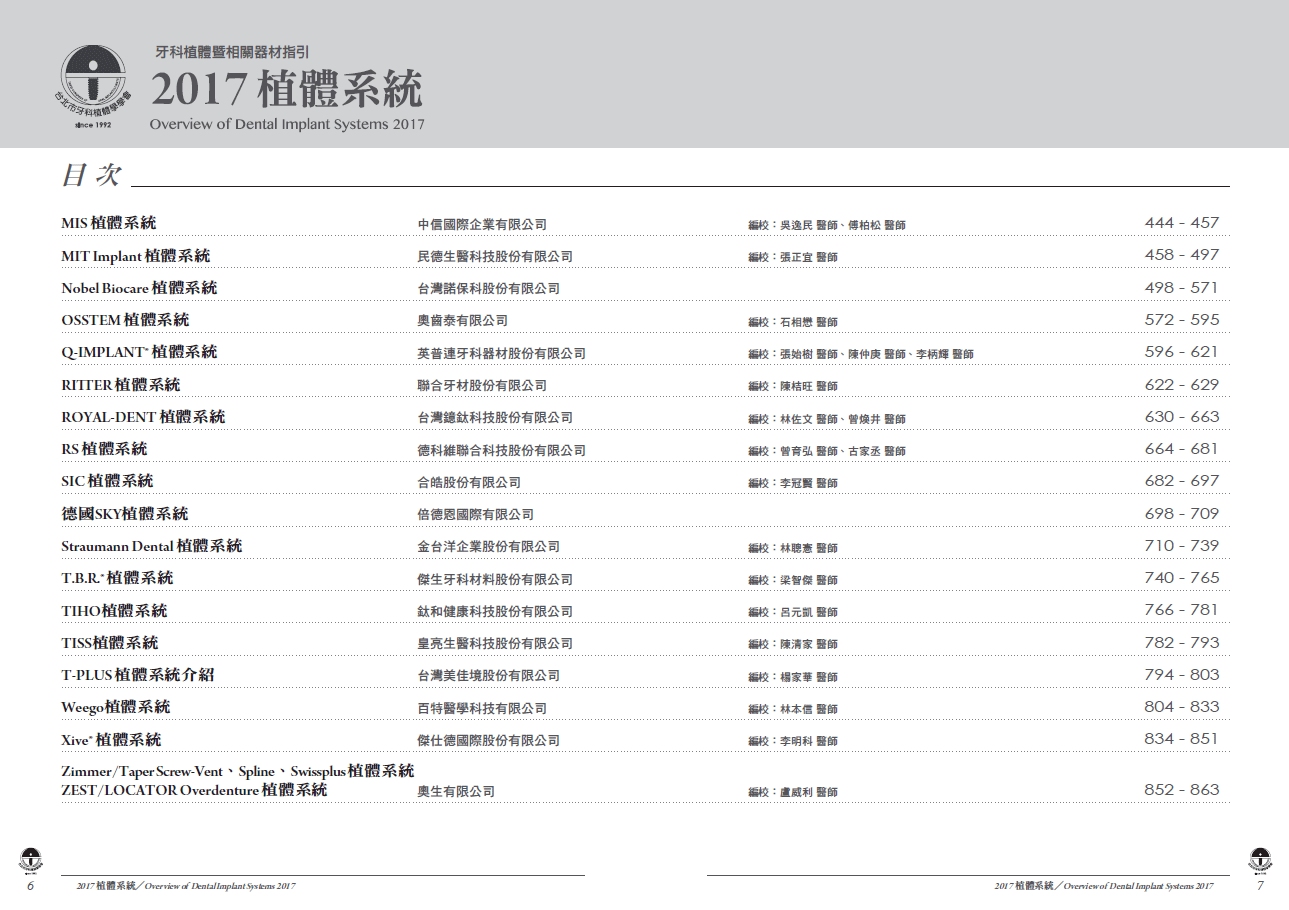Click company name '倍德恩國際有限公司'
The width and height of the screenshot is (1289, 910).
[x=475, y=515]
